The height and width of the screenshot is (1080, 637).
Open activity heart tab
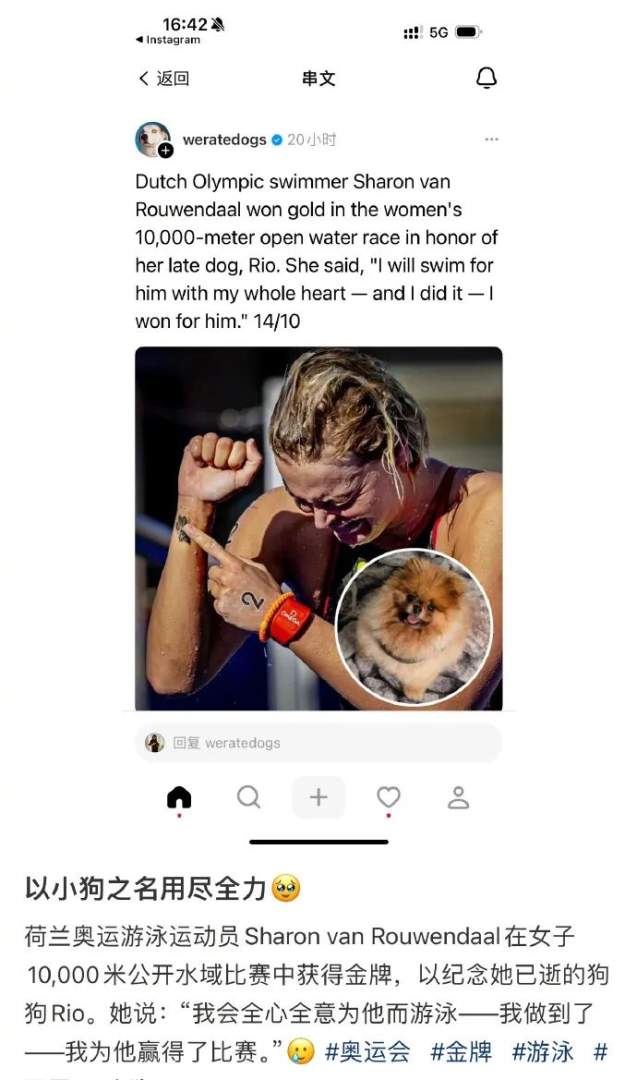(x=388, y=798)
